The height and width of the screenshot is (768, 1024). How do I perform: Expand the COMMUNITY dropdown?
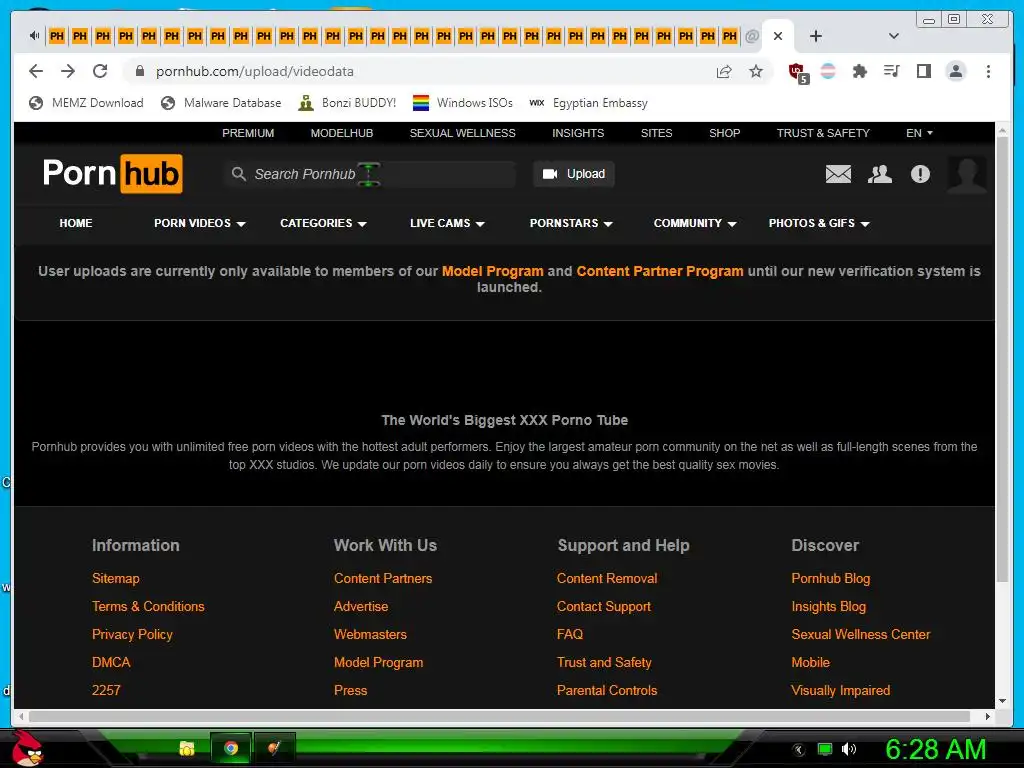tap(695, 223)
